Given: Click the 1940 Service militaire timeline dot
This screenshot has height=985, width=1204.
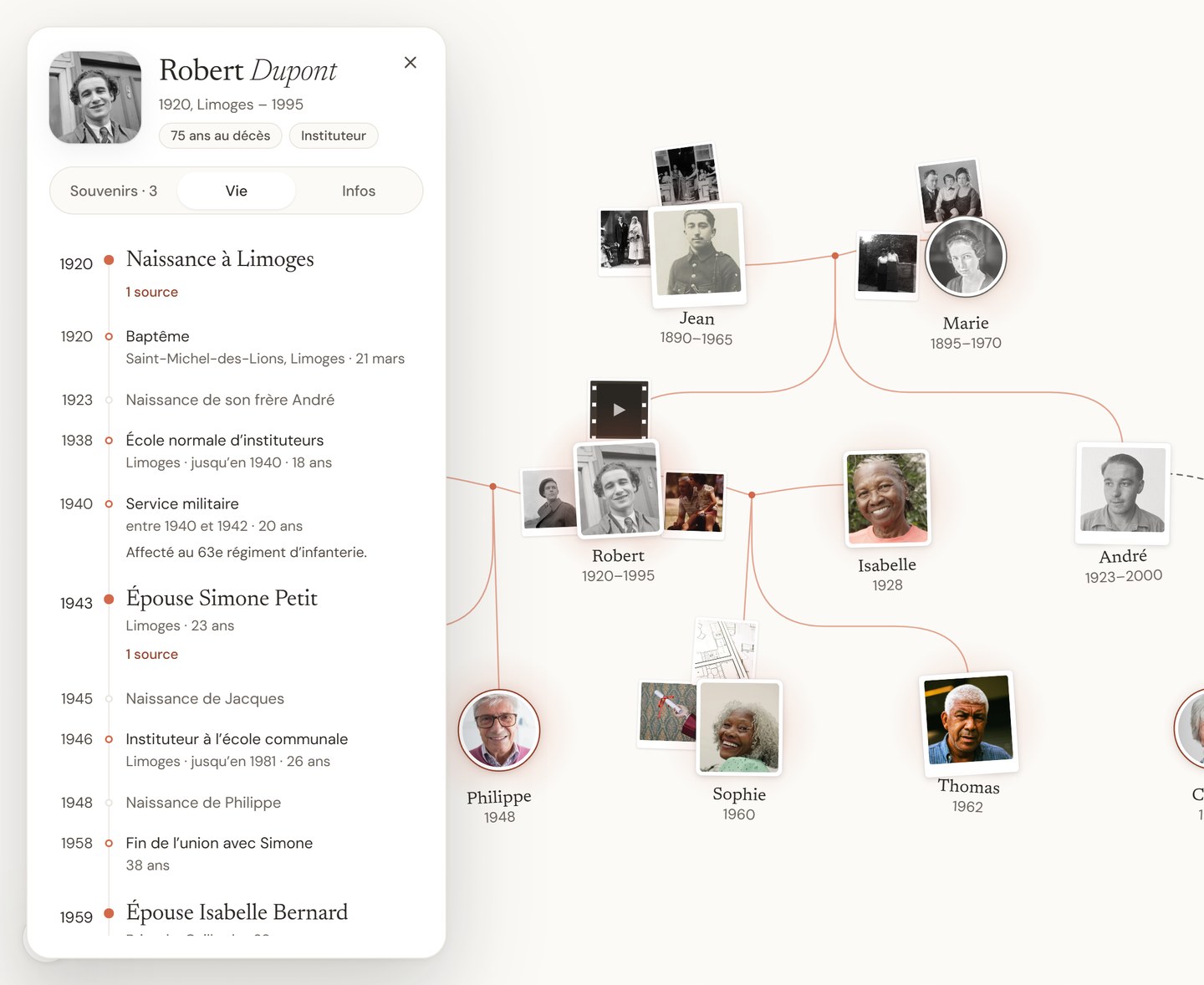Looking at the screenshot, I should coord(109,504).
